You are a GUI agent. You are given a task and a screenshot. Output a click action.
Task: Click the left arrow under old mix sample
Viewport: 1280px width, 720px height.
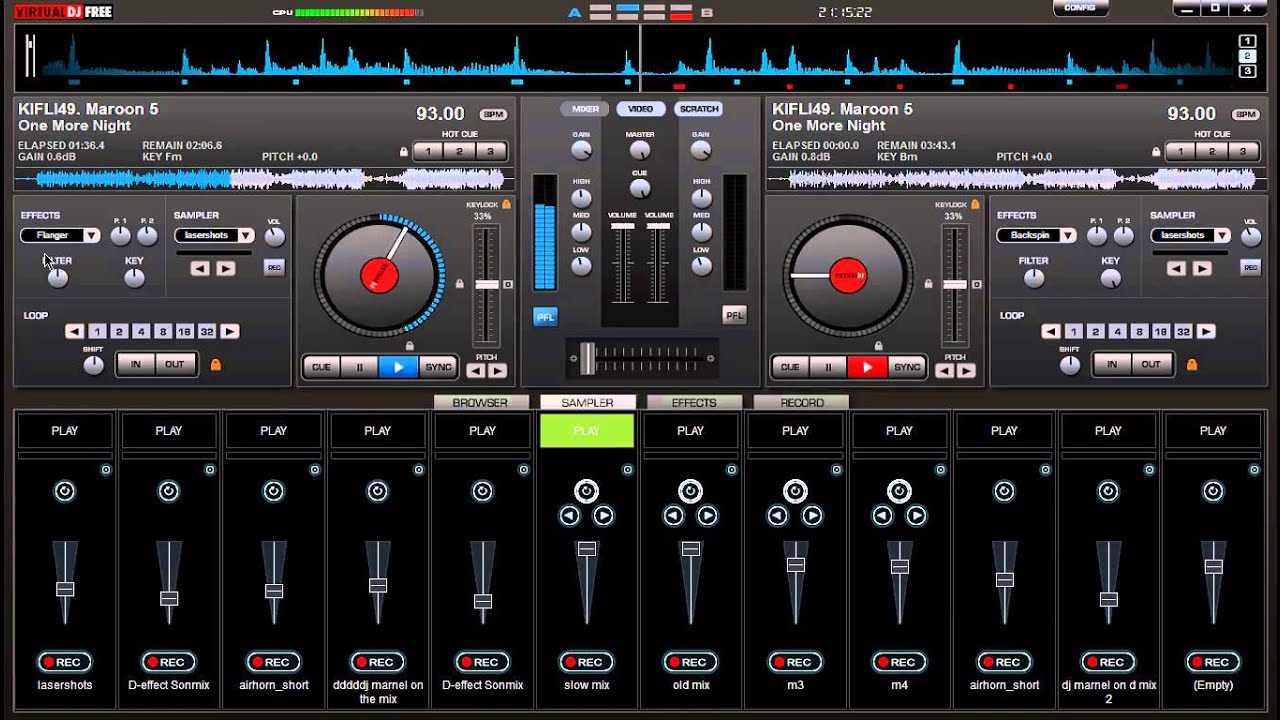point(674,516)
